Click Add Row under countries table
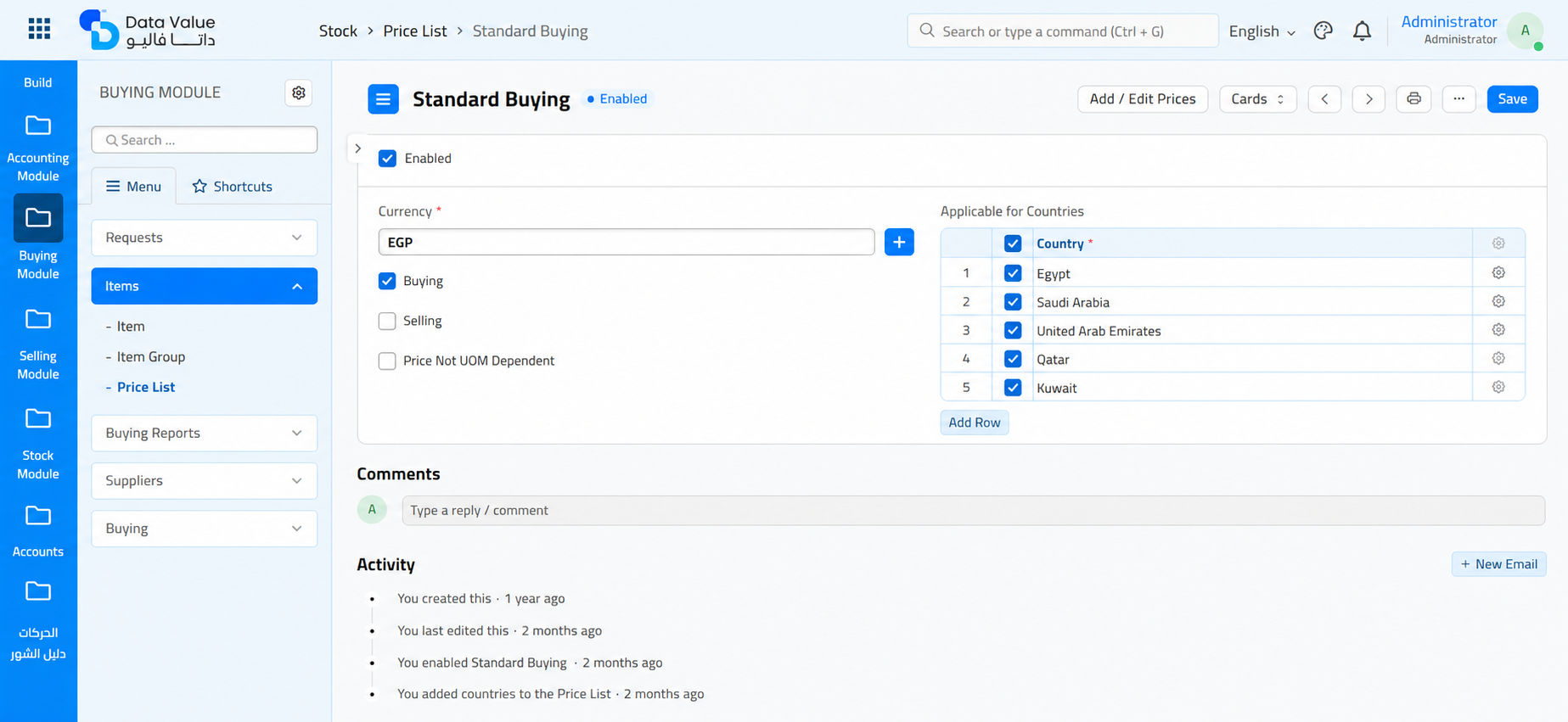This screenshot has height=722, width=1568. pyautogui.click(x=975, y=423)
